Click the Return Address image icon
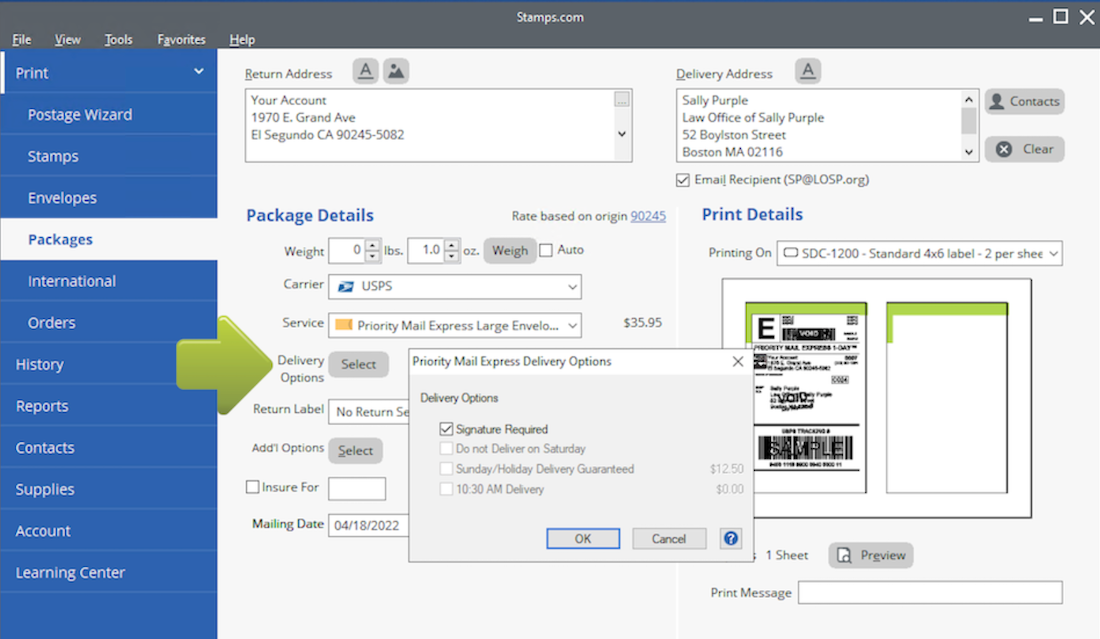The width and height of the screenshot is (1100, 639). (396, 71)
